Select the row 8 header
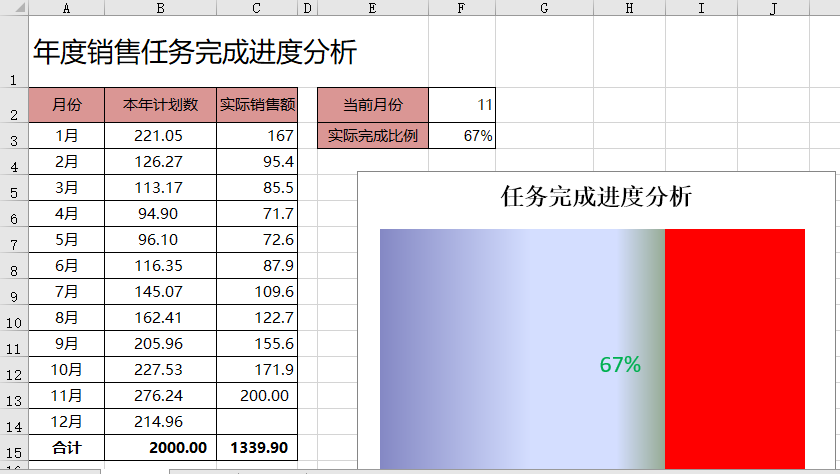Screen dimensions: 840x474 coord(13,271)
